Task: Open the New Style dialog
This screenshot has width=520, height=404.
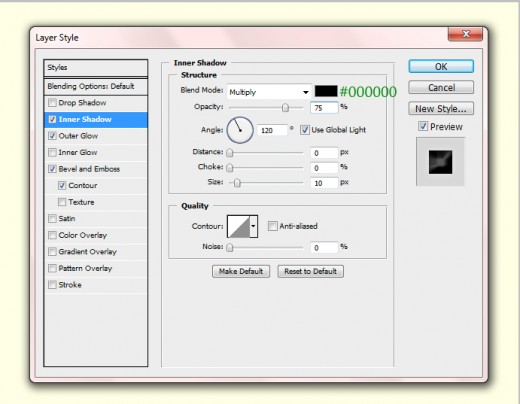Action: click(x=441, y=108)
